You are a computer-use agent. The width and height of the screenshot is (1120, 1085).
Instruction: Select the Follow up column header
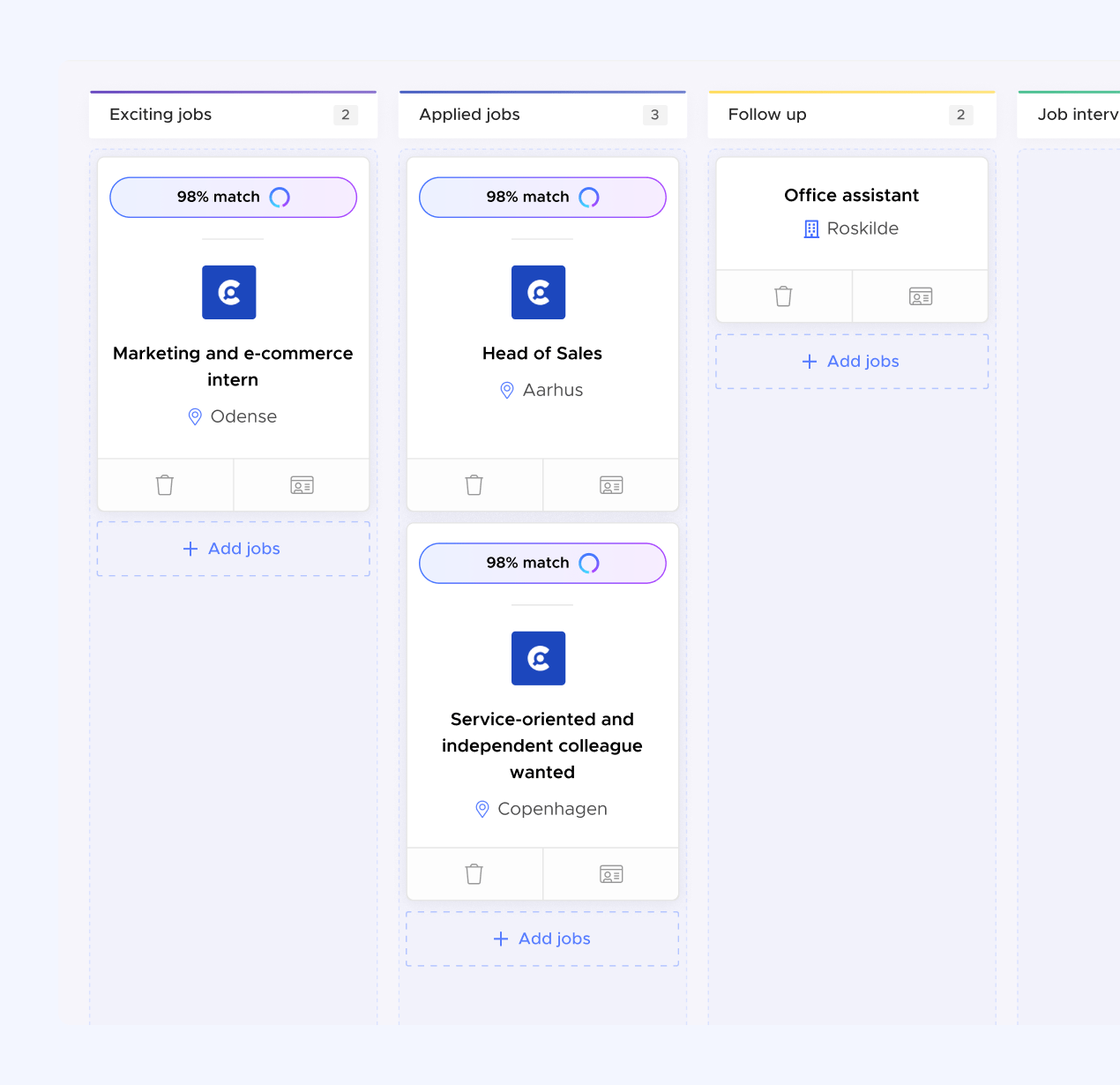click(765, 115)
